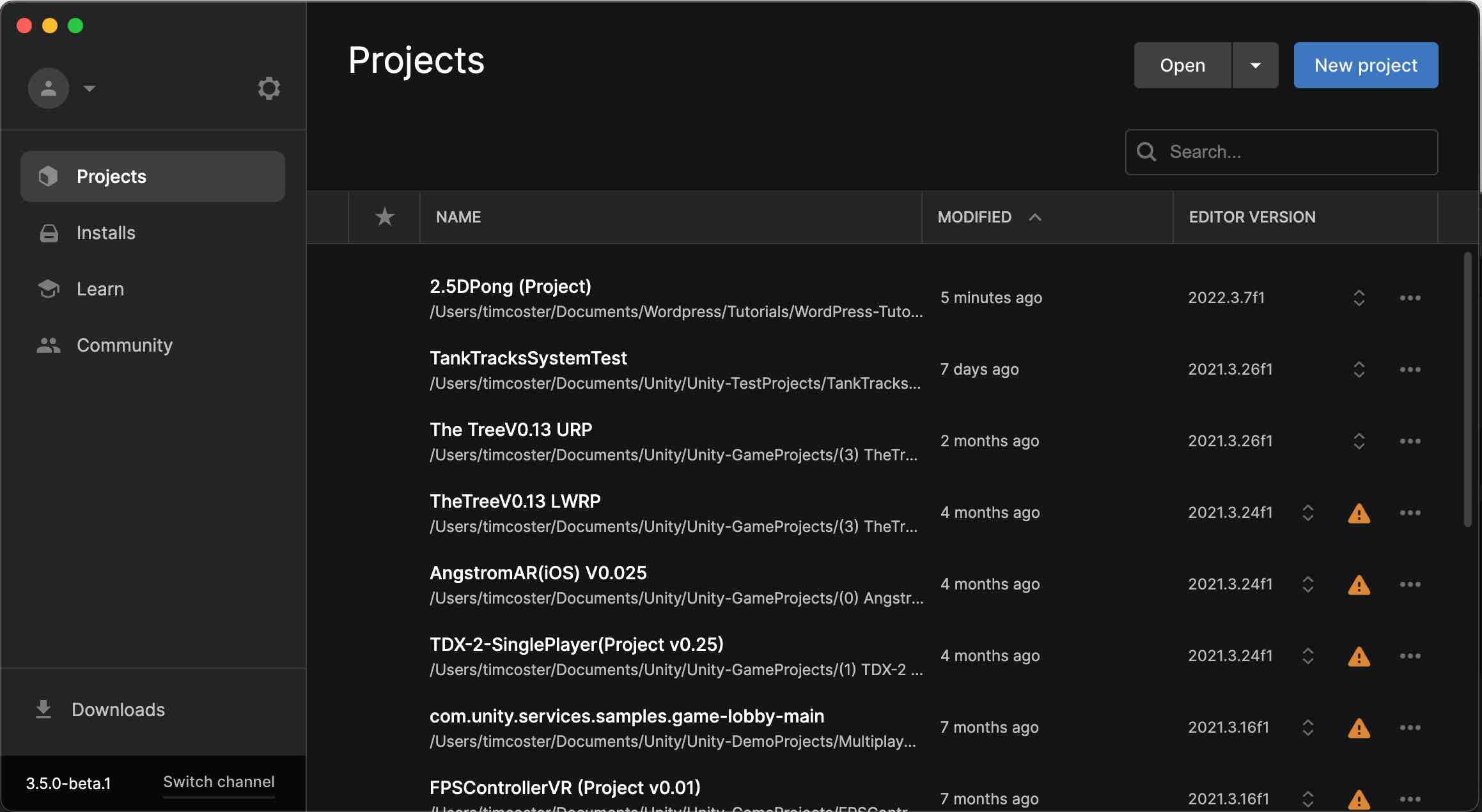The height and width of the screenshot is (812, 1482).
Task: Click the warning icon for TheTreeV0.13 LWRP
Action: coord(1359,513)
